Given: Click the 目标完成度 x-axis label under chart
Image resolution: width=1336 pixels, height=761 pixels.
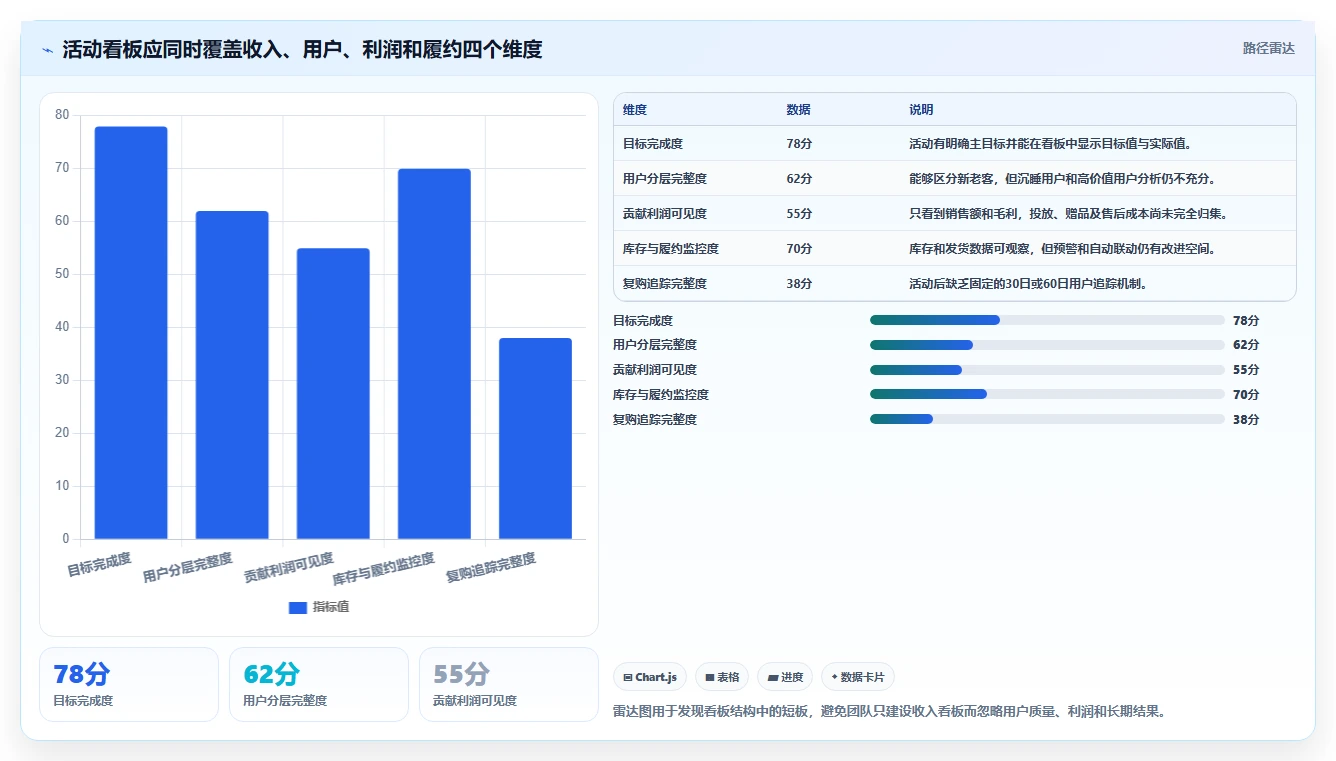Looking at the screenshot, I should pos(99,565).
